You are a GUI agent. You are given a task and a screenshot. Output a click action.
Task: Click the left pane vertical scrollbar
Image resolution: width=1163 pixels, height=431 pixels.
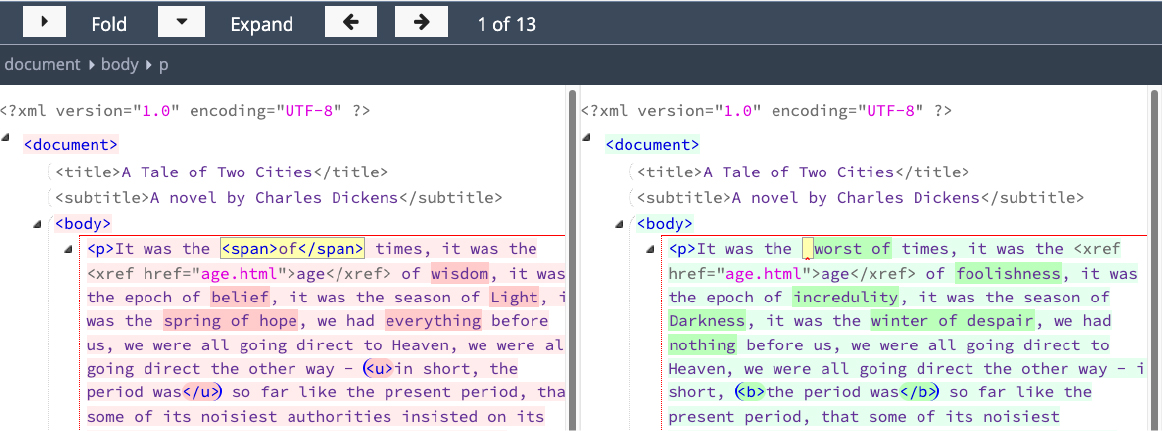pos(573,250)
